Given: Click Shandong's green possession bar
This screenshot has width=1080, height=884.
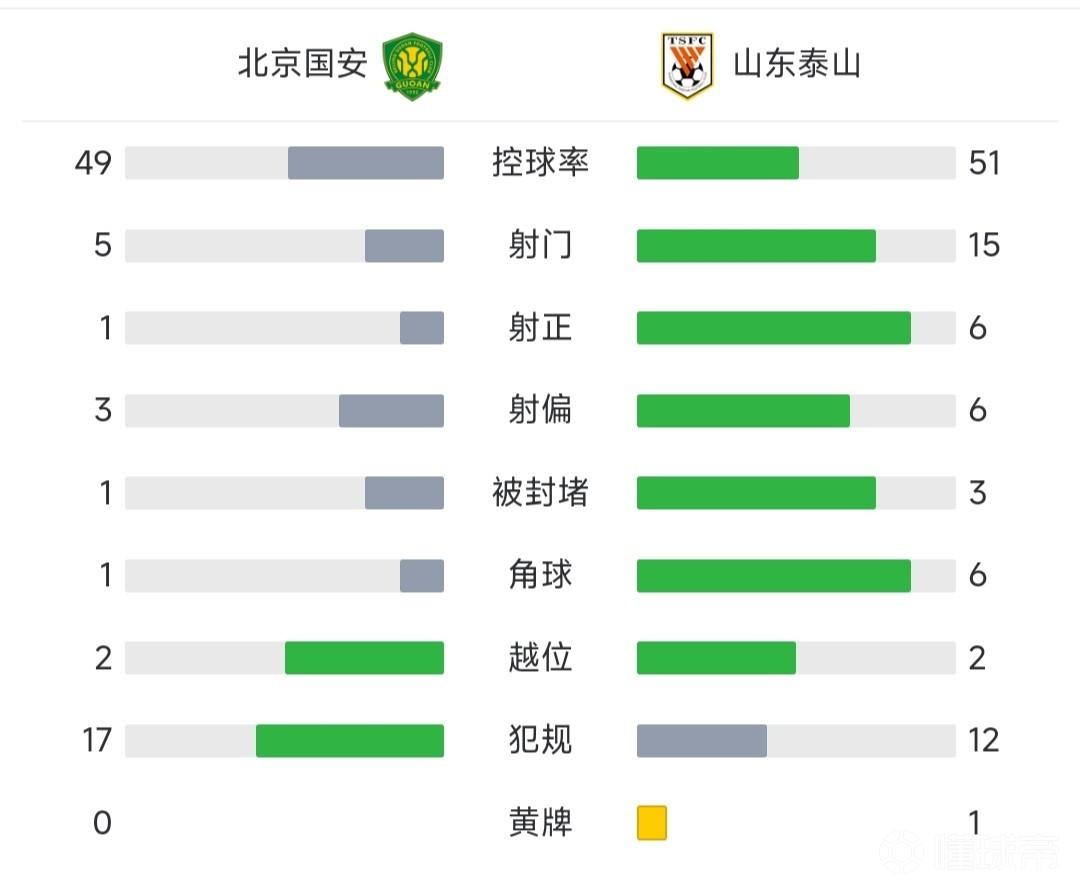Looking at the screenshot, I should [718, 163].
